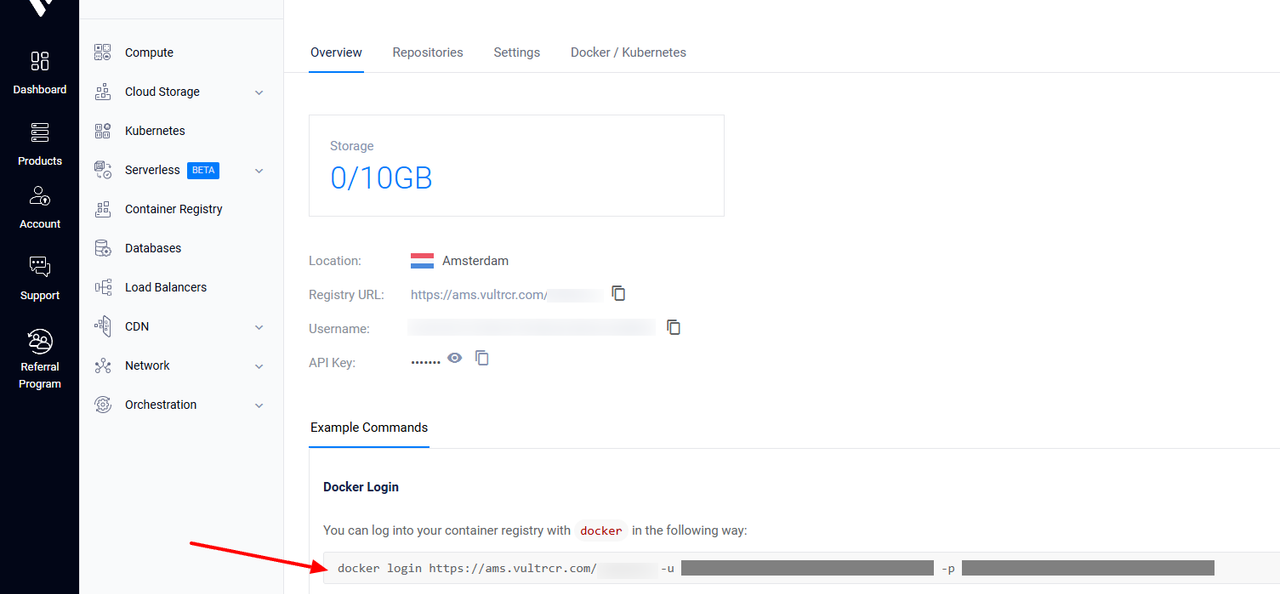The image size is (1280, 594).
Task: Expand the CDN submenu chevron
Action: coord(259,327)
